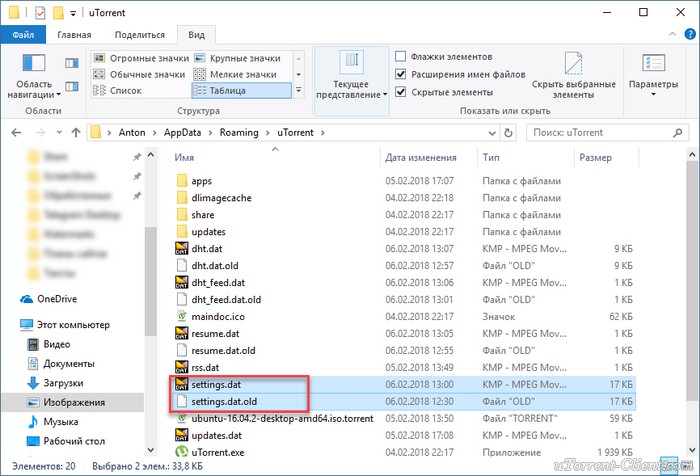700x476 pixels.
Task: Switch to Extra large icons view
Action: coord(141,58)
